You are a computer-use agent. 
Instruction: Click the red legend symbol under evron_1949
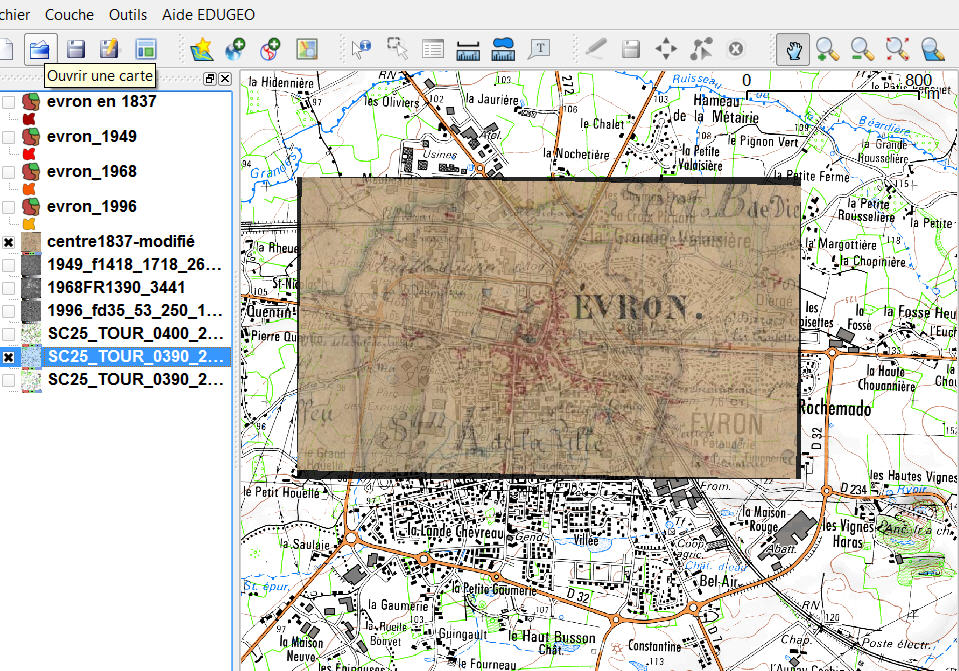tap(29, 154)
